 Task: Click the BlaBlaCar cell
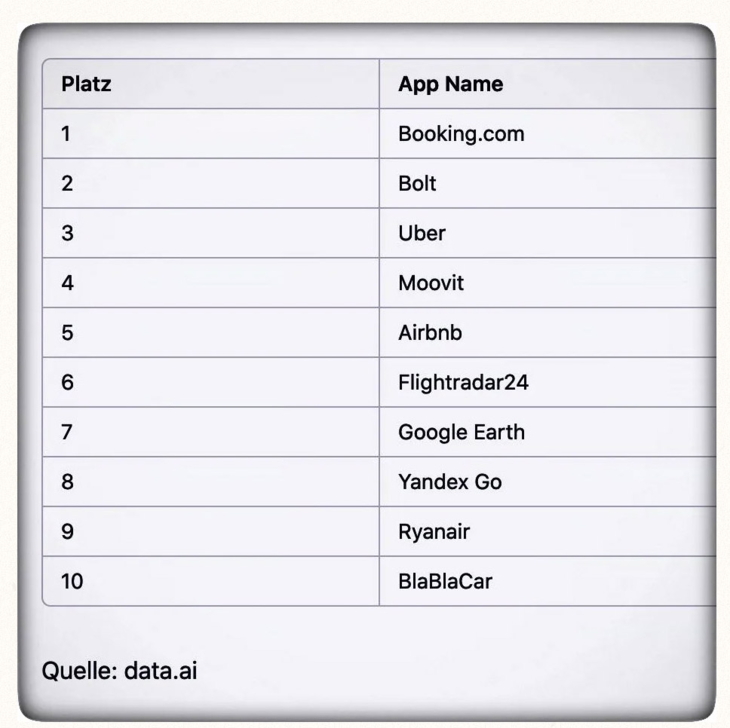click(445, 581)
